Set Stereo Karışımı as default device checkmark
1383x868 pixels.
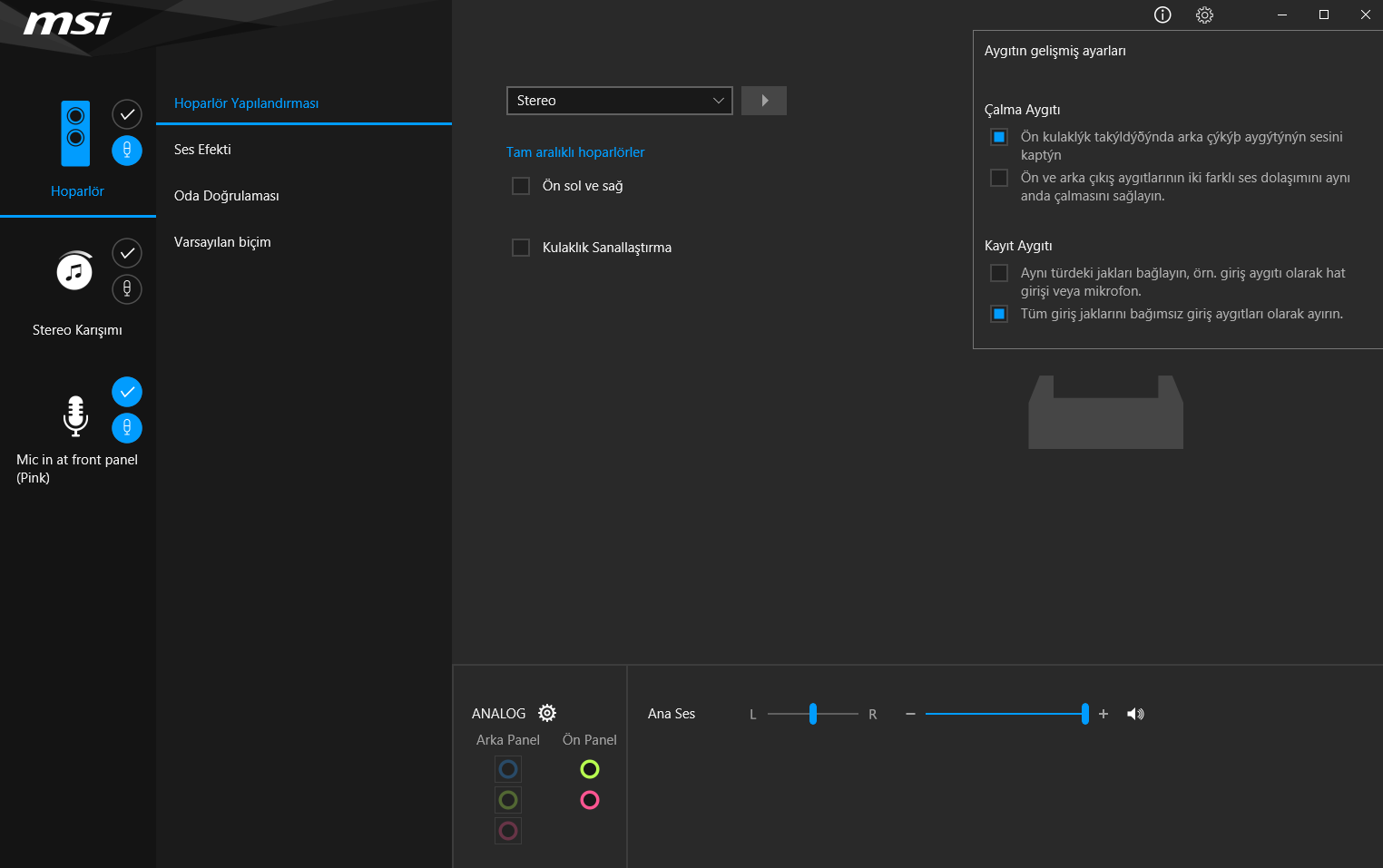point(127,253)
